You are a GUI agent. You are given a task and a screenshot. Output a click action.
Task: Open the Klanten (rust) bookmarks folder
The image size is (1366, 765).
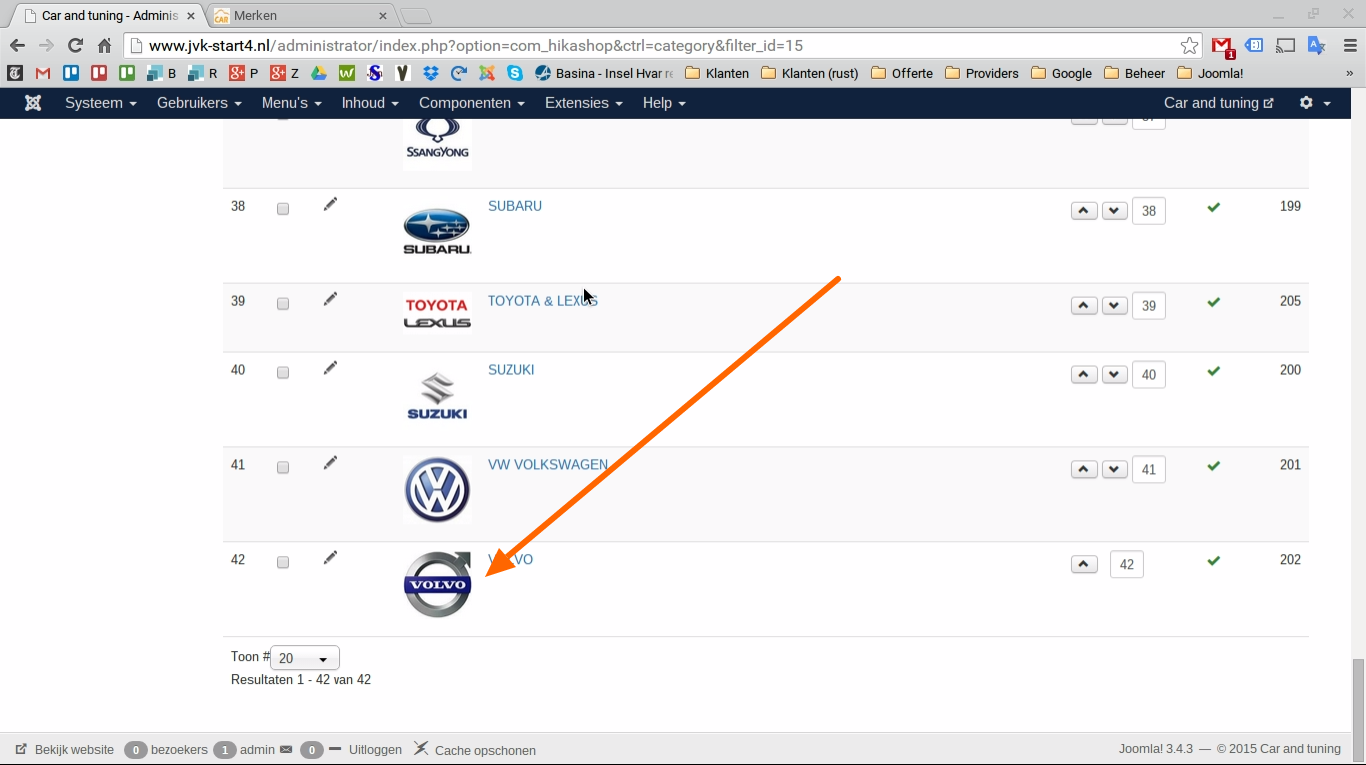click(809, 73)
